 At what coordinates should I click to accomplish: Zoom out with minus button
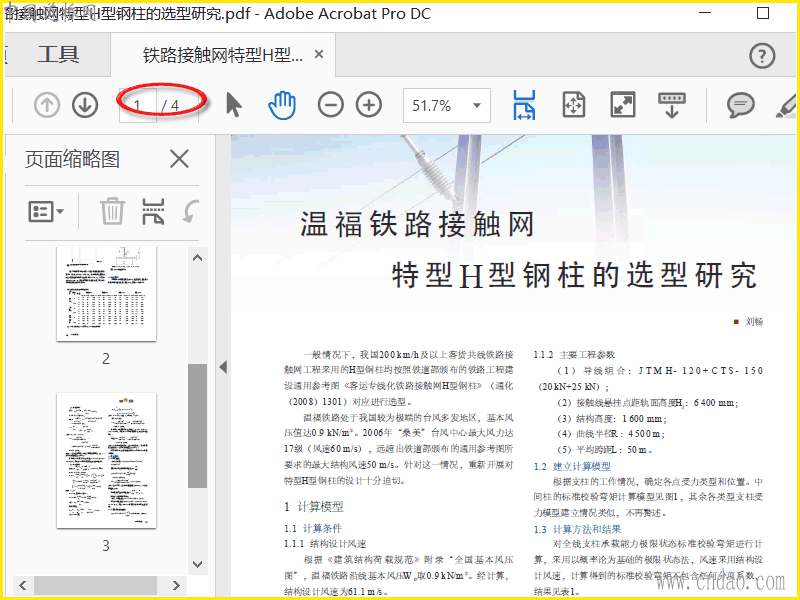[331, 105]
